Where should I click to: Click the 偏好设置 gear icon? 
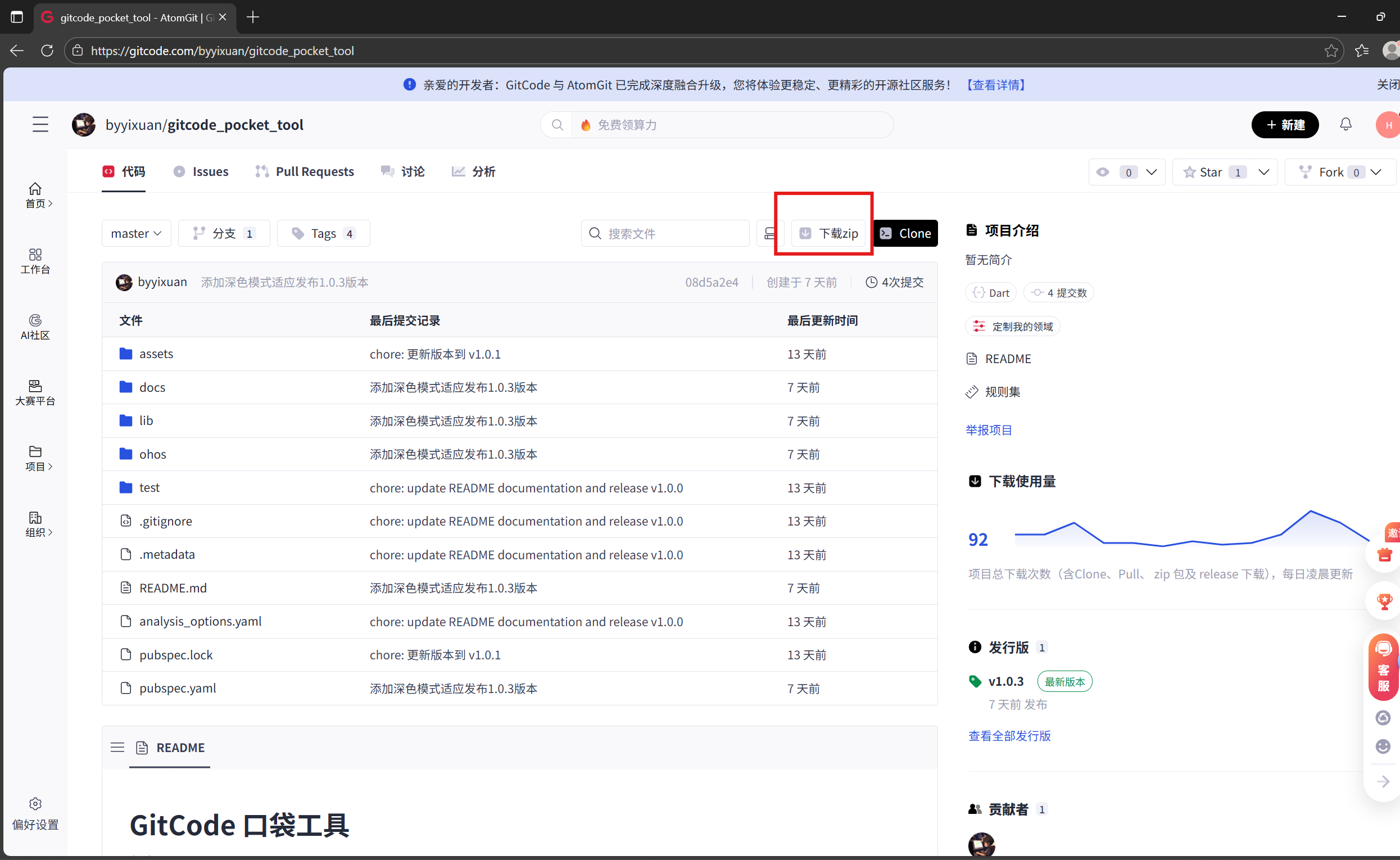point(35,803)
